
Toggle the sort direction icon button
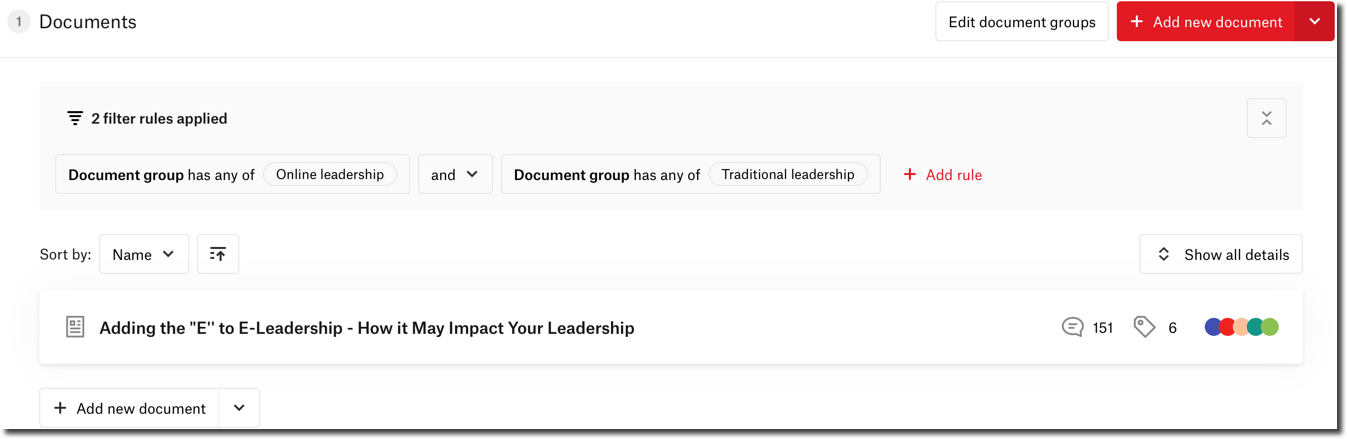(218, 255)
